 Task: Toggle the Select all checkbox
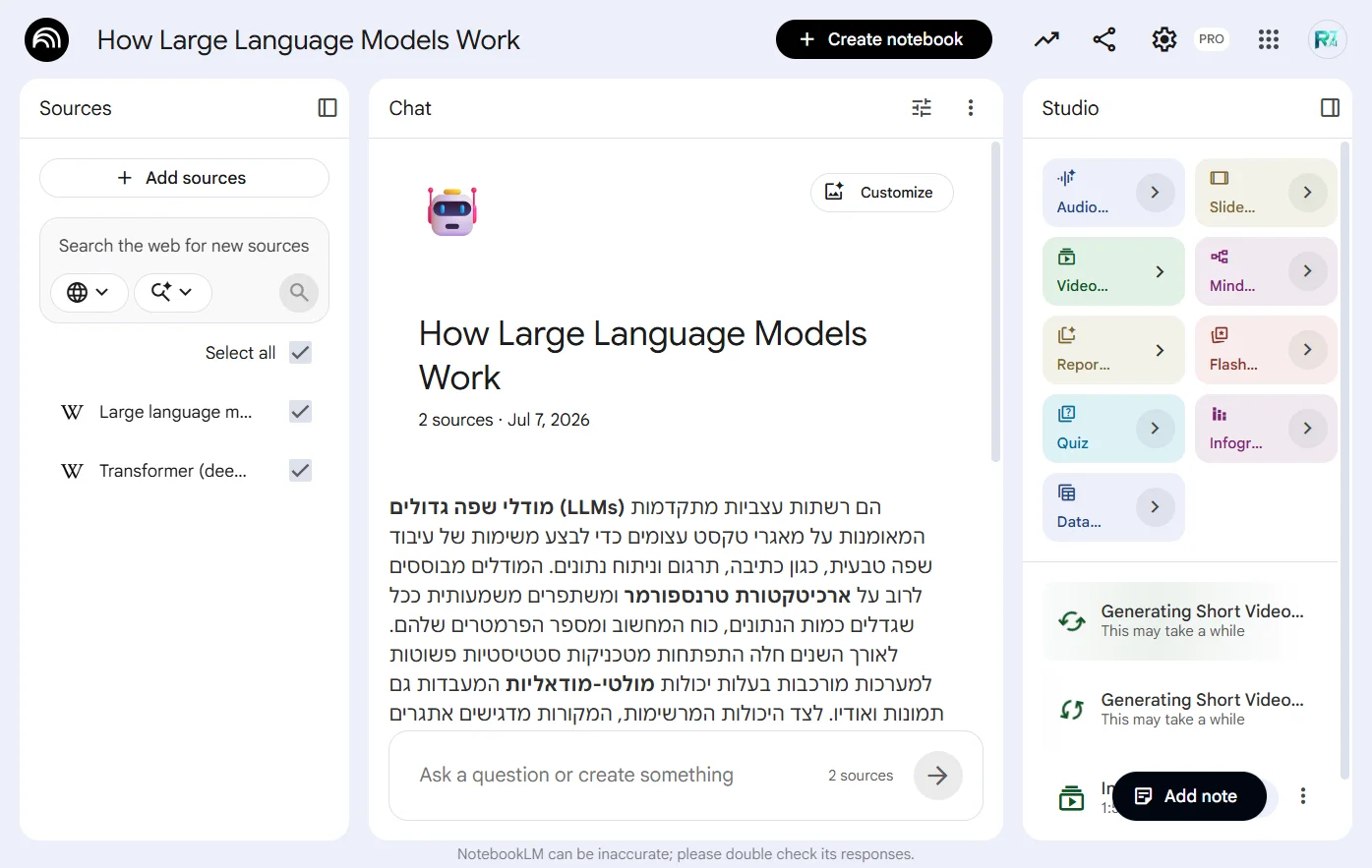click(x=301, y=353)
